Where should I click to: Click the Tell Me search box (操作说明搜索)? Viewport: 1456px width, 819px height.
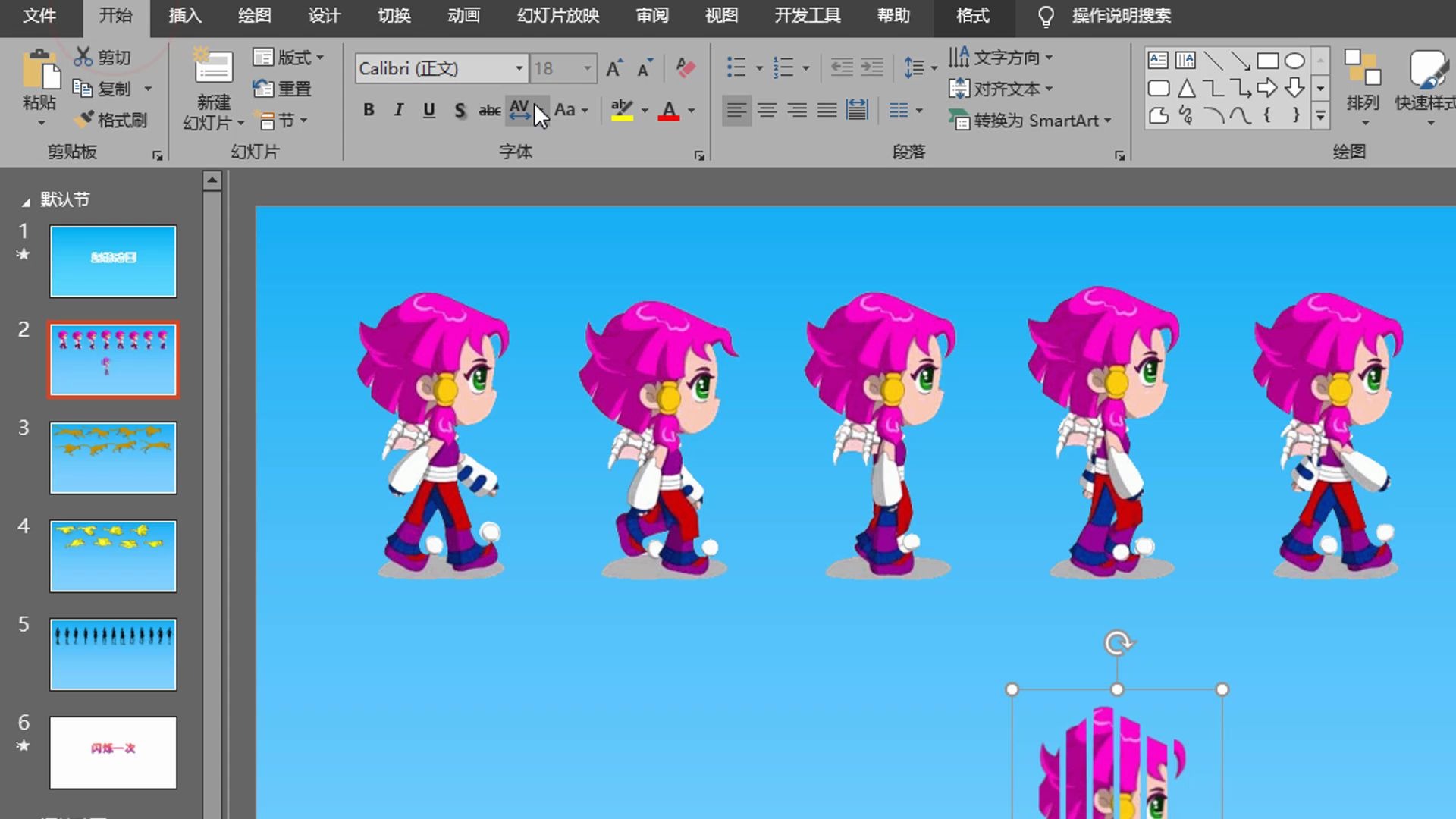point(1122,15)
